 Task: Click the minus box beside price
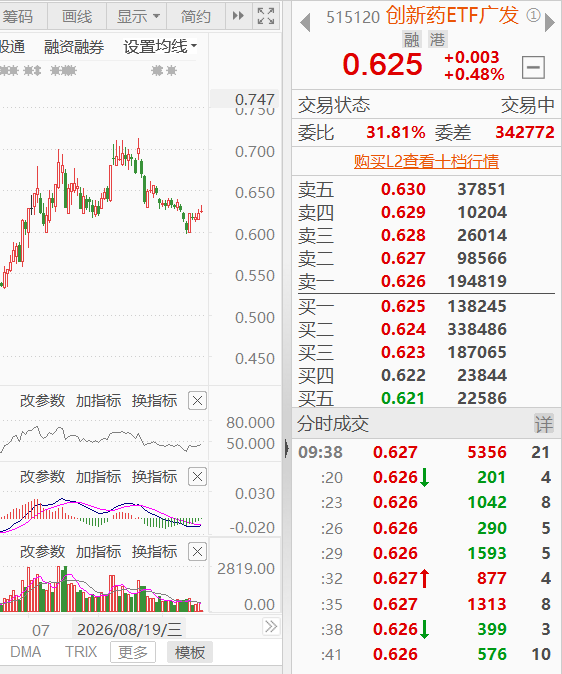click(533, 67)
